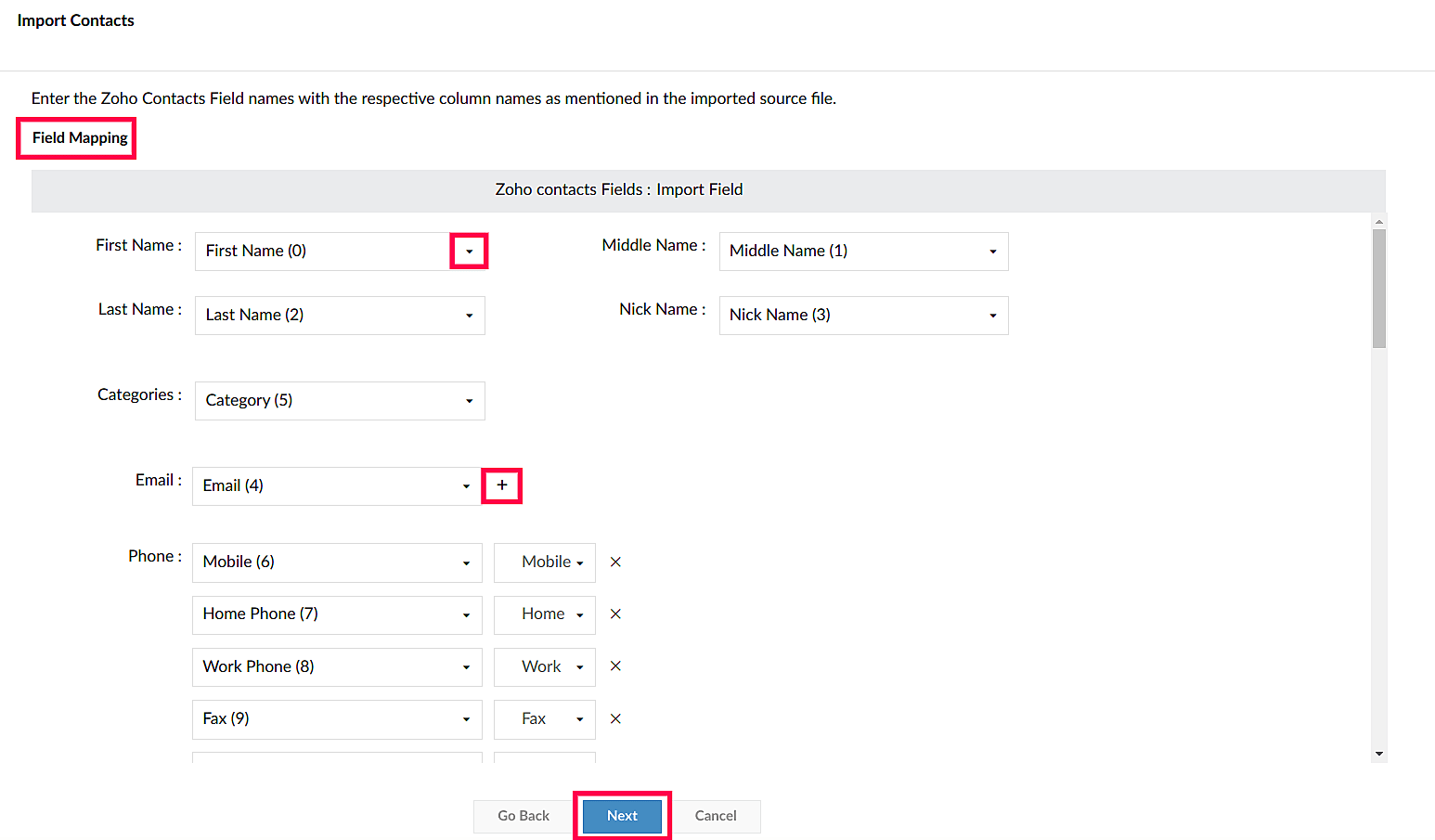Delete the Fax phone mapping row
The image size is (1435, 840).
(x=615, y=719)
